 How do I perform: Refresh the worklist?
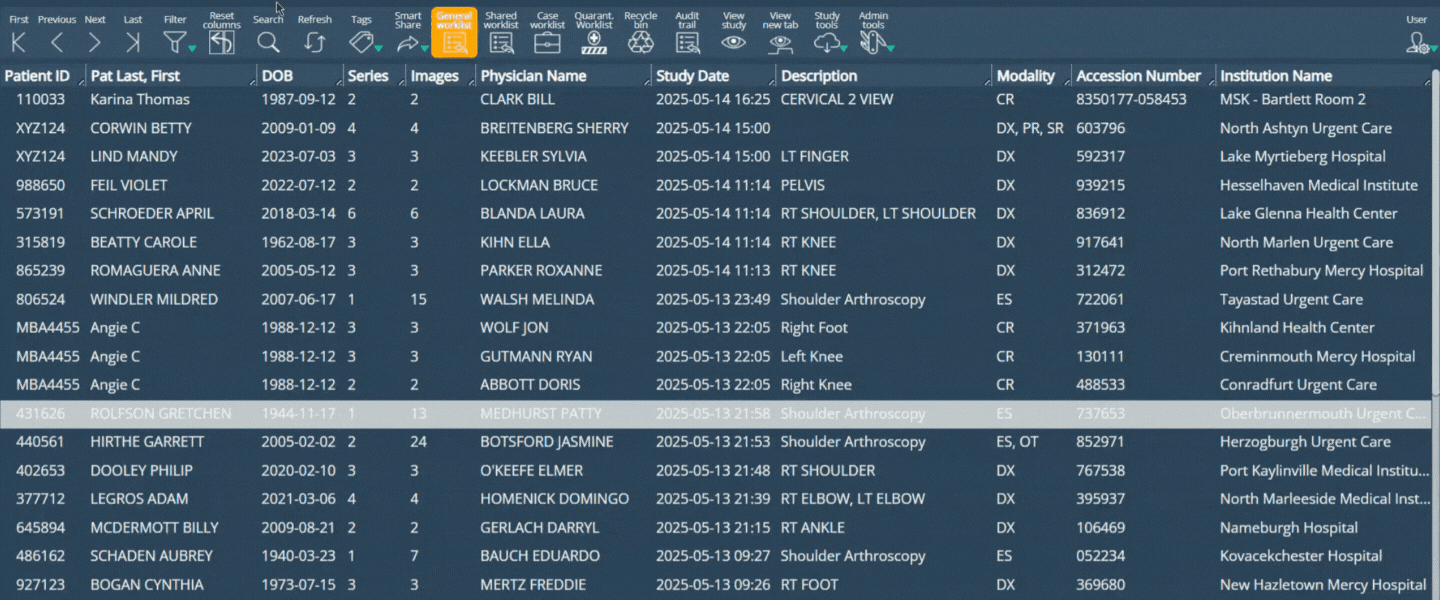[x=314, y=42]
